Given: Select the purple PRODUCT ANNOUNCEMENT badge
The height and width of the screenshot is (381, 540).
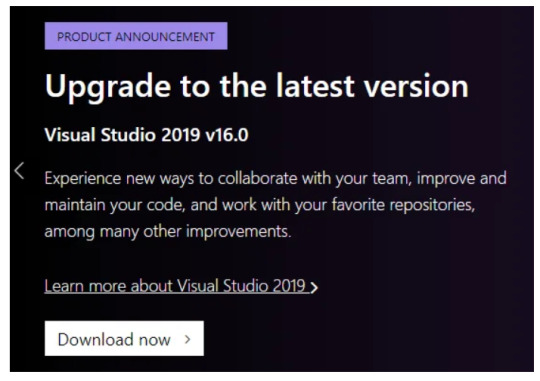Looking at the screenshot, I should pos(136,36).
